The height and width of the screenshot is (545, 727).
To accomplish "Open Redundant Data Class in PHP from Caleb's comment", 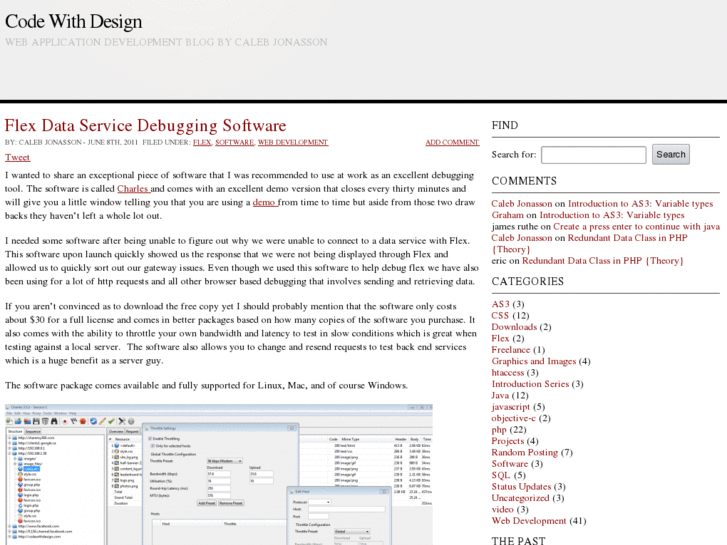I will point(589,244).
